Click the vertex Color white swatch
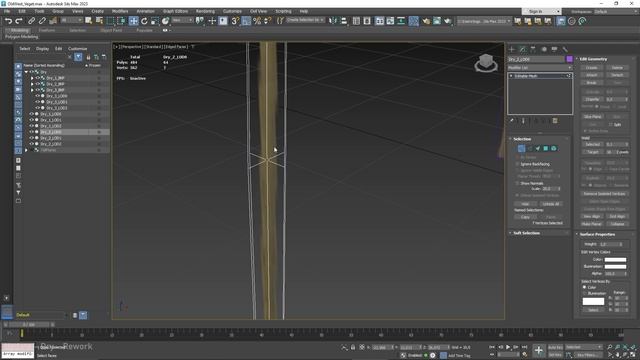 point(615,260)
